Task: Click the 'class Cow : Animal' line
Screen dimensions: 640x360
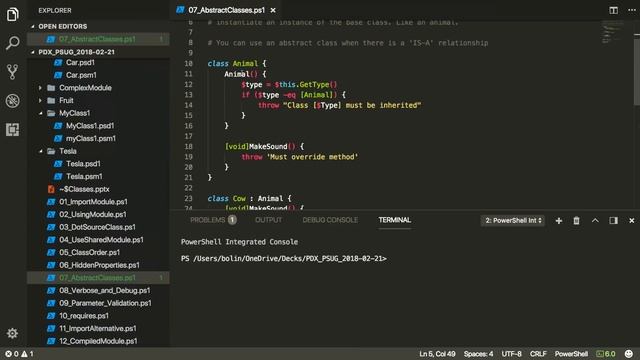Action: click(x=249, y=198)
